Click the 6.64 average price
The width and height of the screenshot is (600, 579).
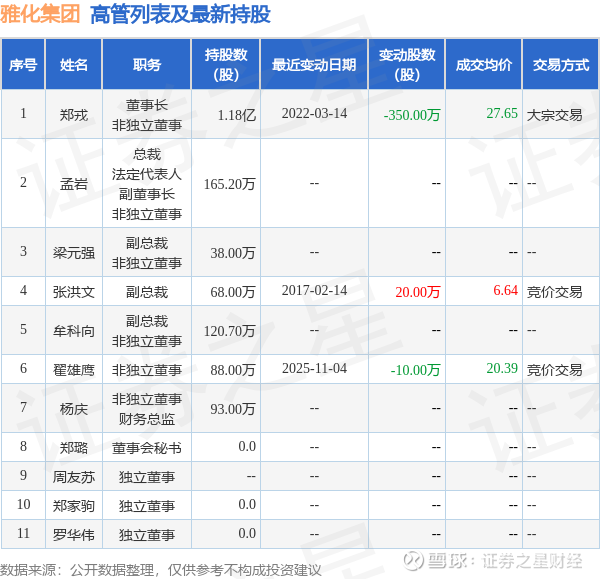click(505, 290)
